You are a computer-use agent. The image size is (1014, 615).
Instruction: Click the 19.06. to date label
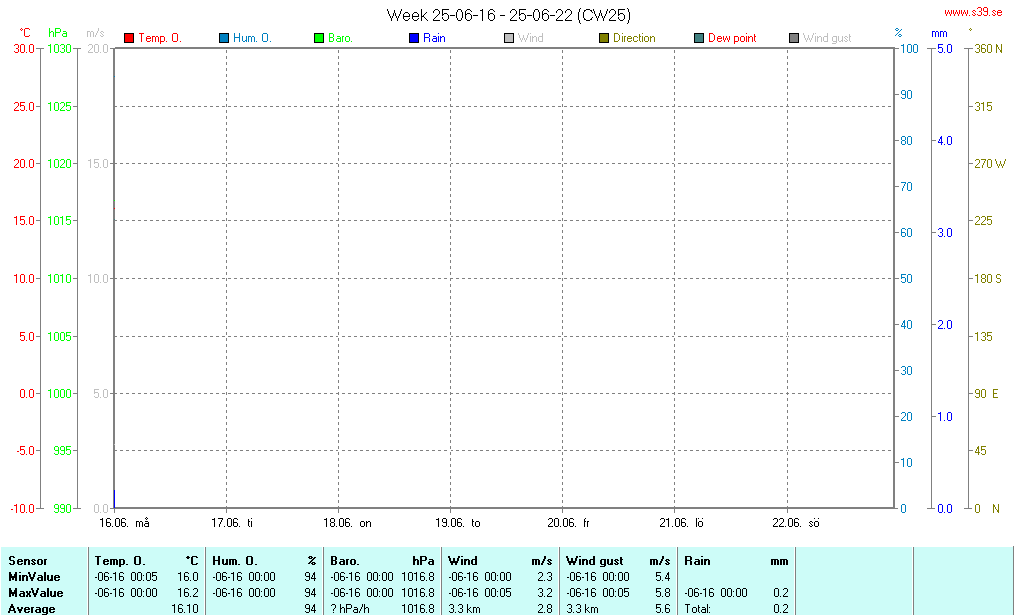click(x=458, y=523)
